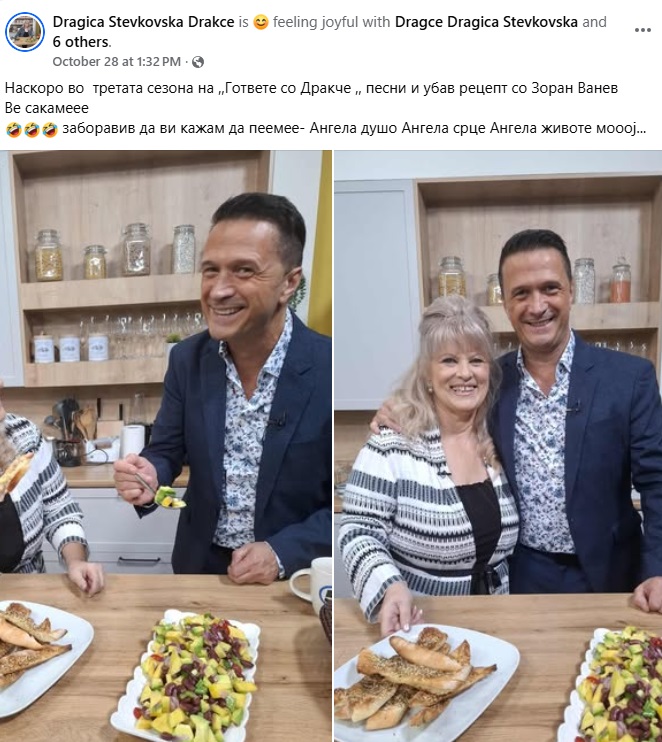Click the author's round profile picture
Viewport: 662px width, 742px height.
[x=25, y=32]
